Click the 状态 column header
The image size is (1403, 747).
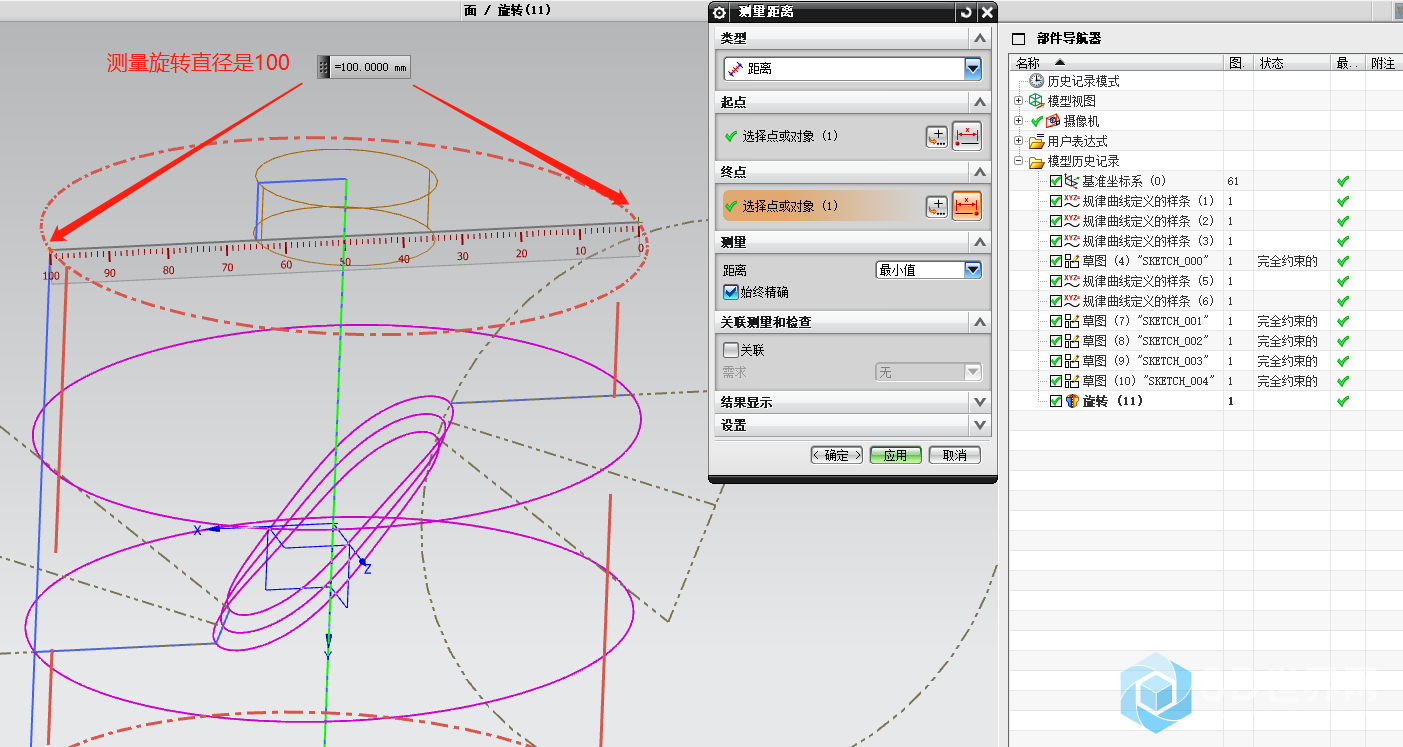(x=1293, y=63)
